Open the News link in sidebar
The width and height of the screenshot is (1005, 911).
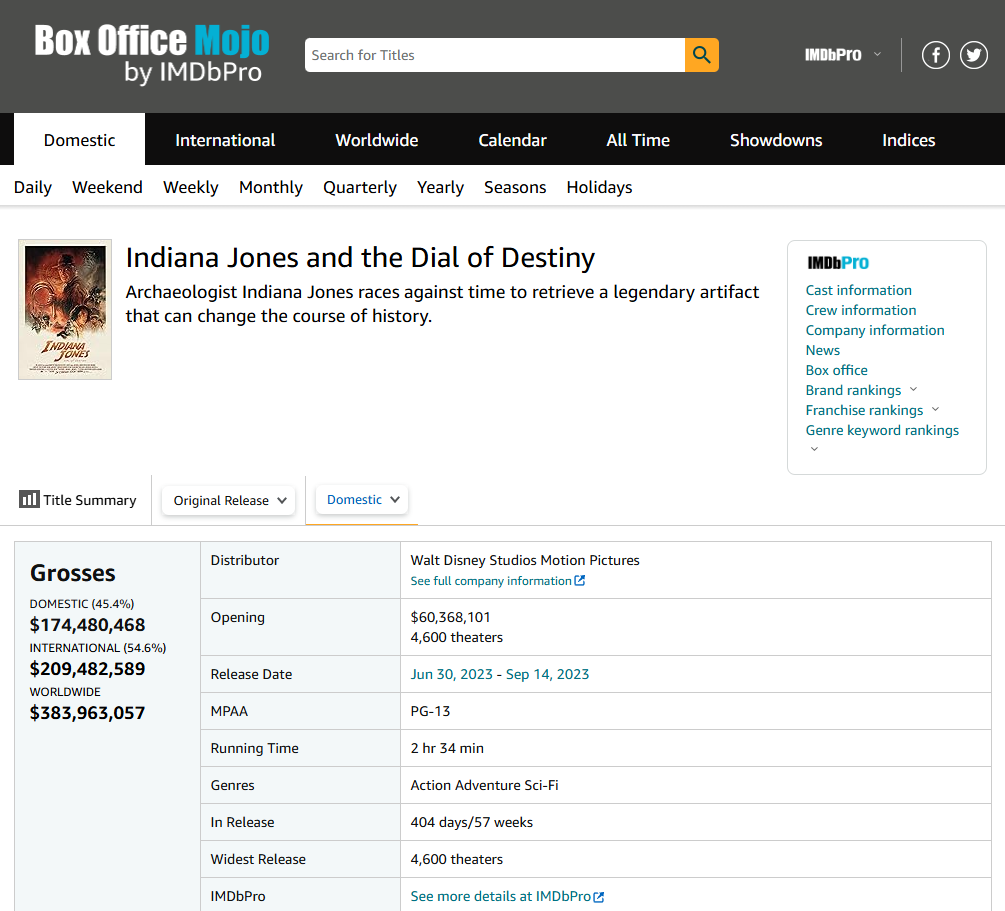(x=822, y=350)
